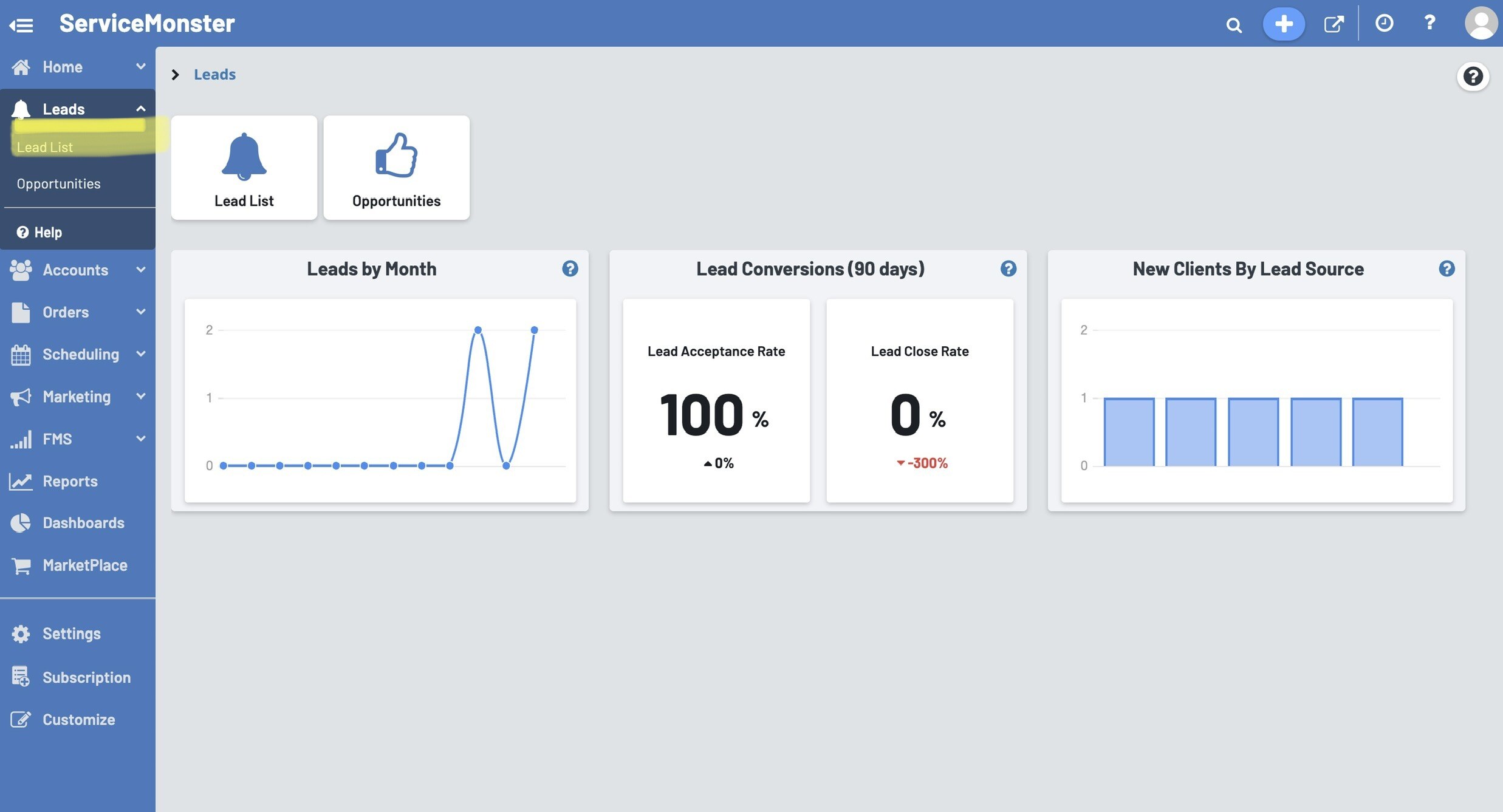
Task: Open New Clients By Lead Source help
Action: (x=1447, y=268)
